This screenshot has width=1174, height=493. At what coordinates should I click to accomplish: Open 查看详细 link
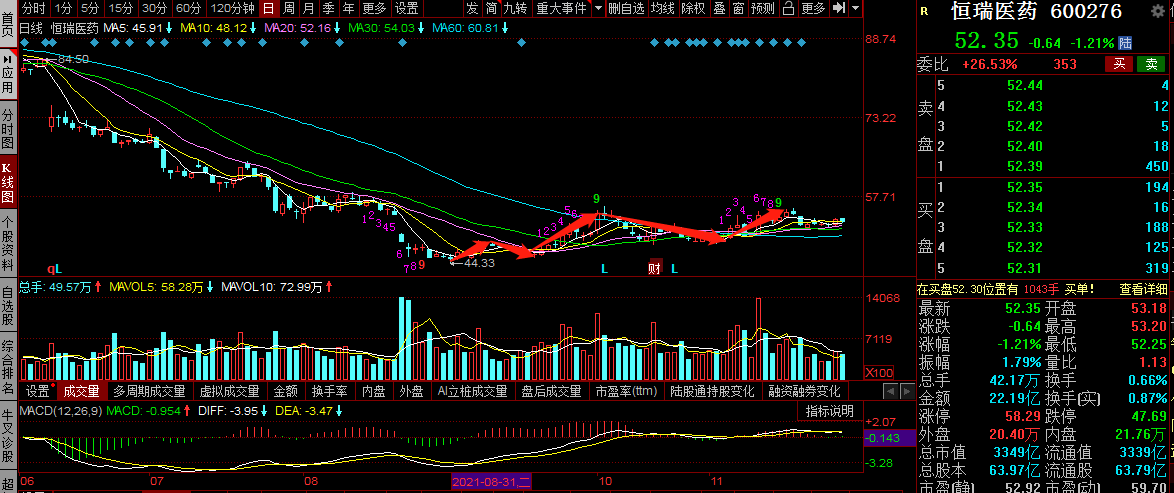point(1143,288)
